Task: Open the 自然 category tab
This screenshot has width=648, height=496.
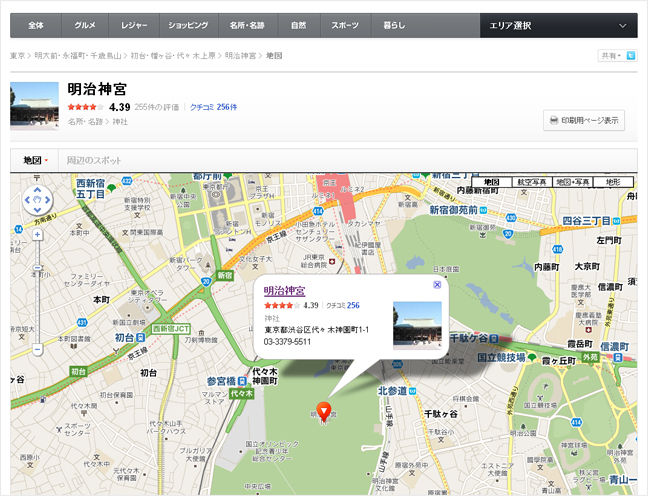Action: click(298, 25)
